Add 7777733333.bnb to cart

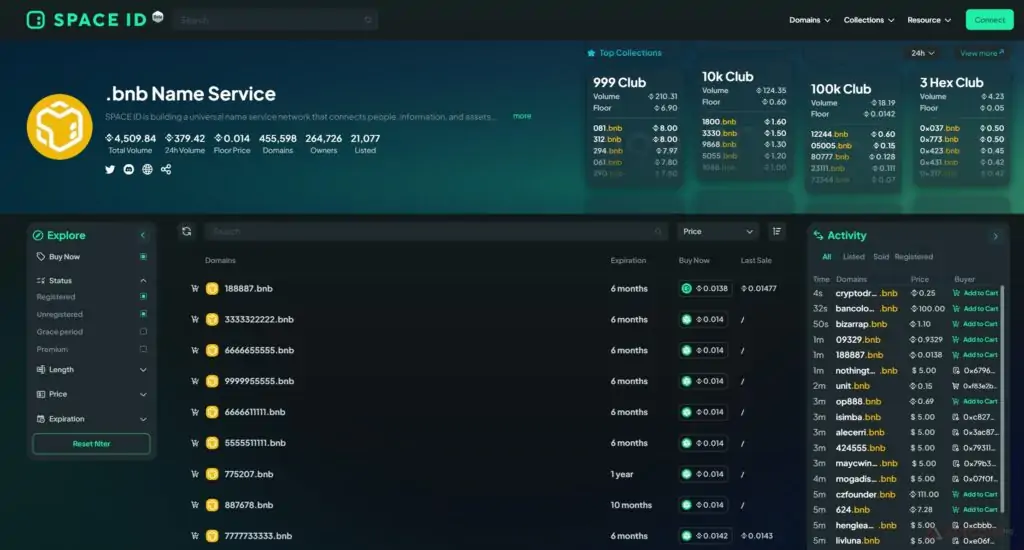click(x=195, y=536)
